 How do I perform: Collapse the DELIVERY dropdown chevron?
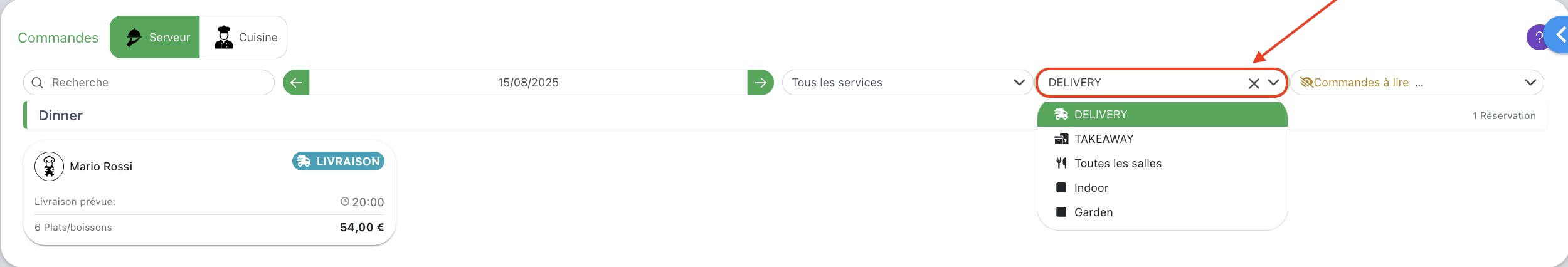click(x=1273, y=83)
